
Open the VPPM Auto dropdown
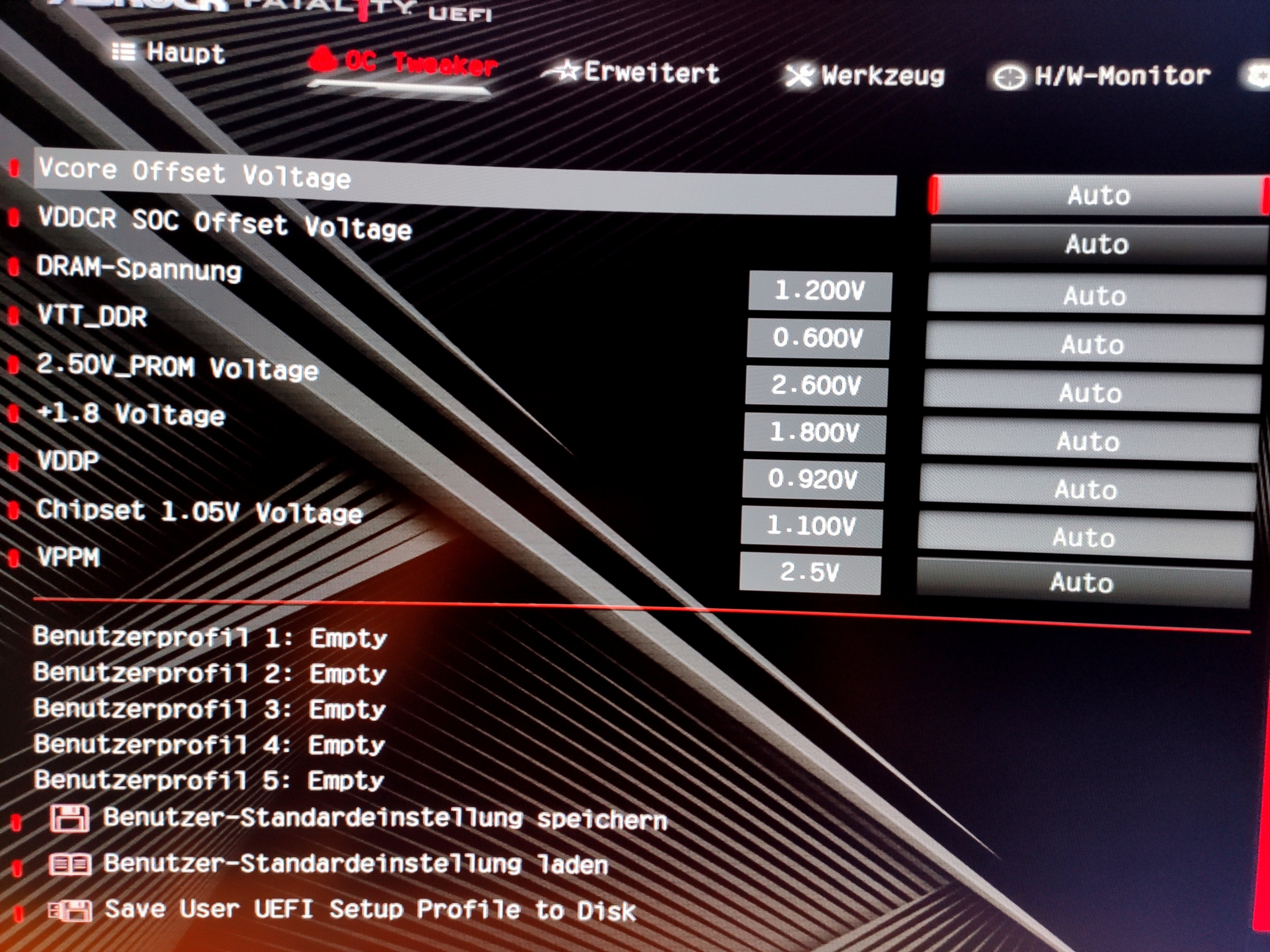click(1082, 582)
